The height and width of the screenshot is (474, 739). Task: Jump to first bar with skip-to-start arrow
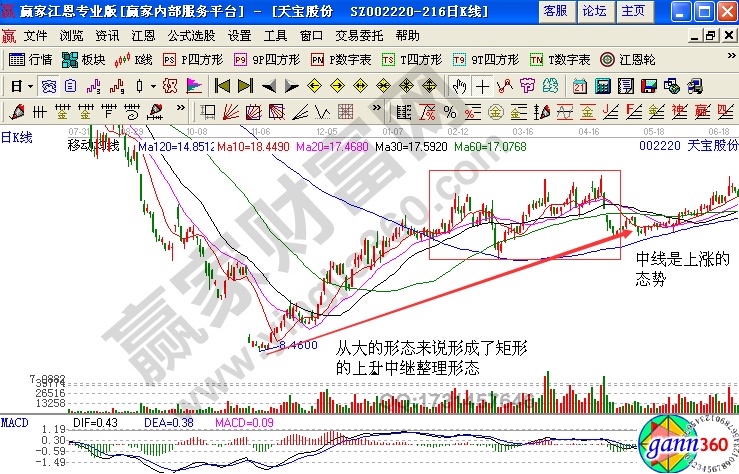[x=222, y=85]
